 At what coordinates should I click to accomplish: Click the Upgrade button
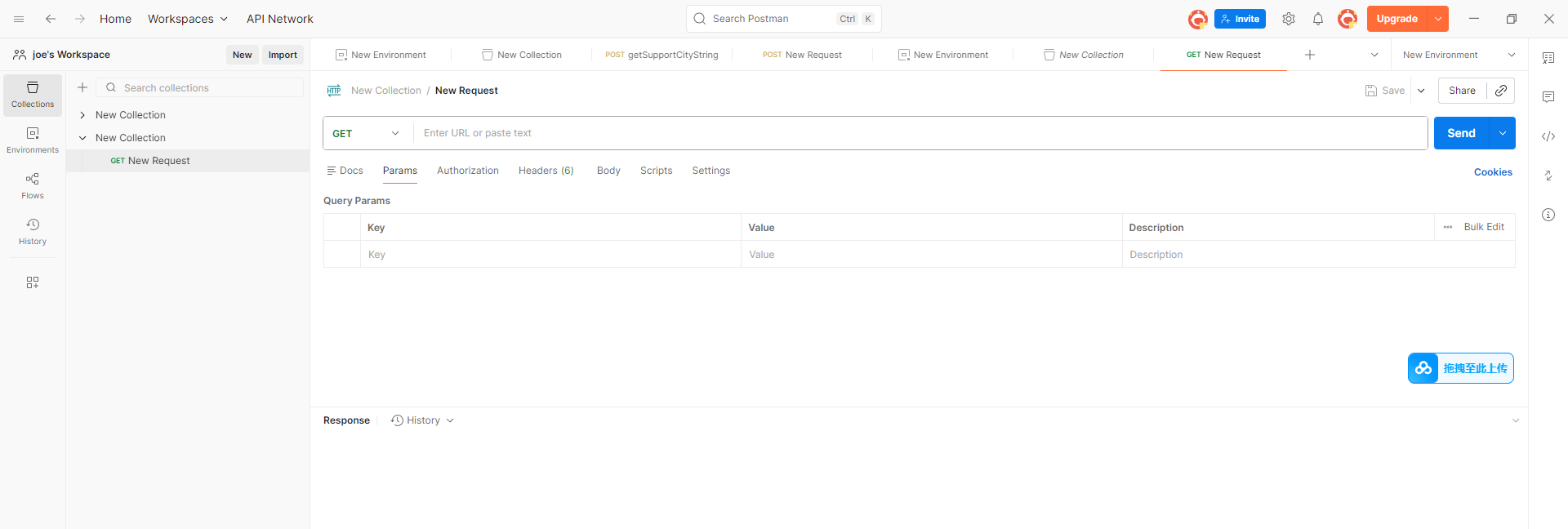tap(1397, 19)
